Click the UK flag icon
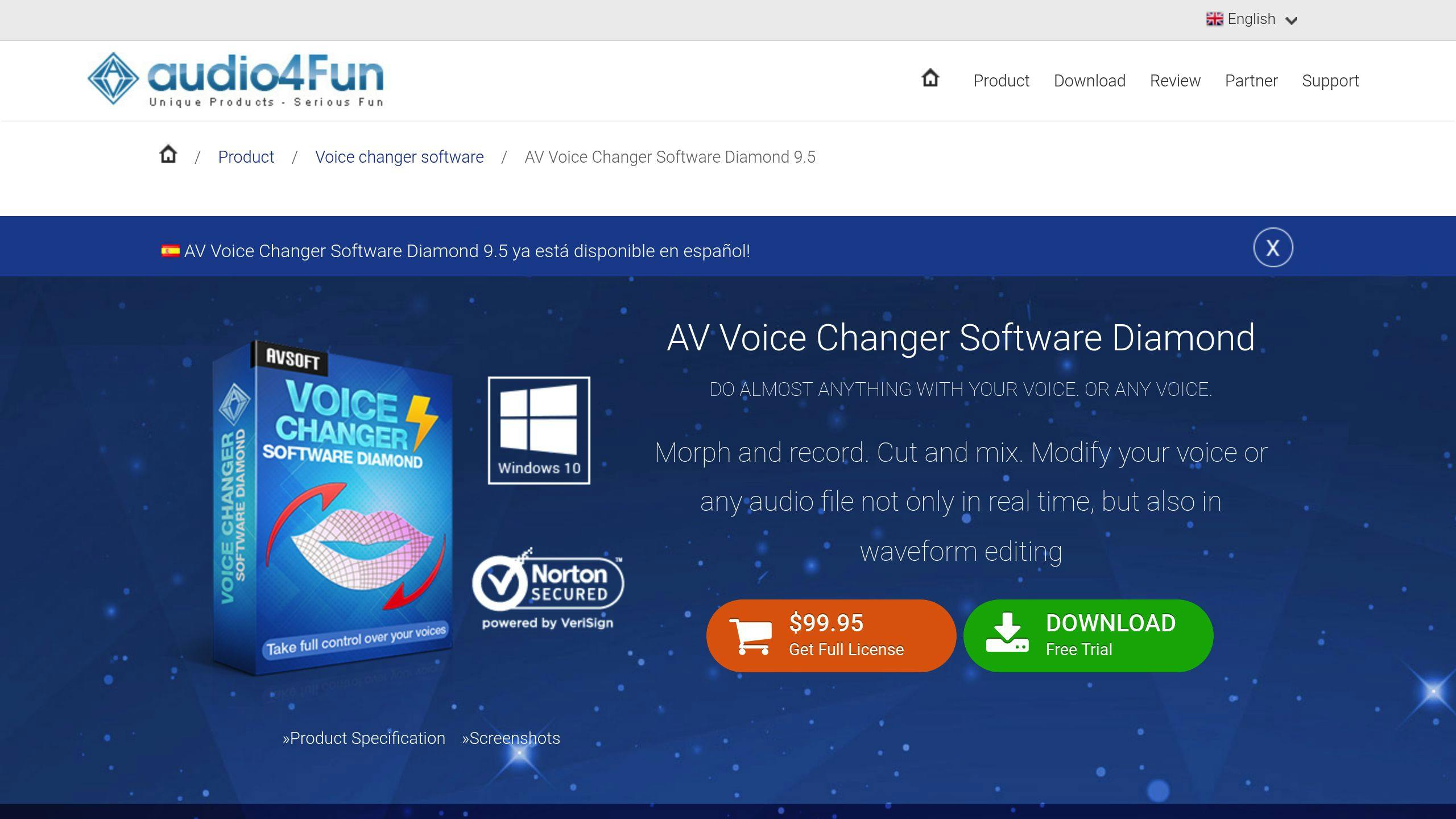The image size is (1456, 819). 1214,19
